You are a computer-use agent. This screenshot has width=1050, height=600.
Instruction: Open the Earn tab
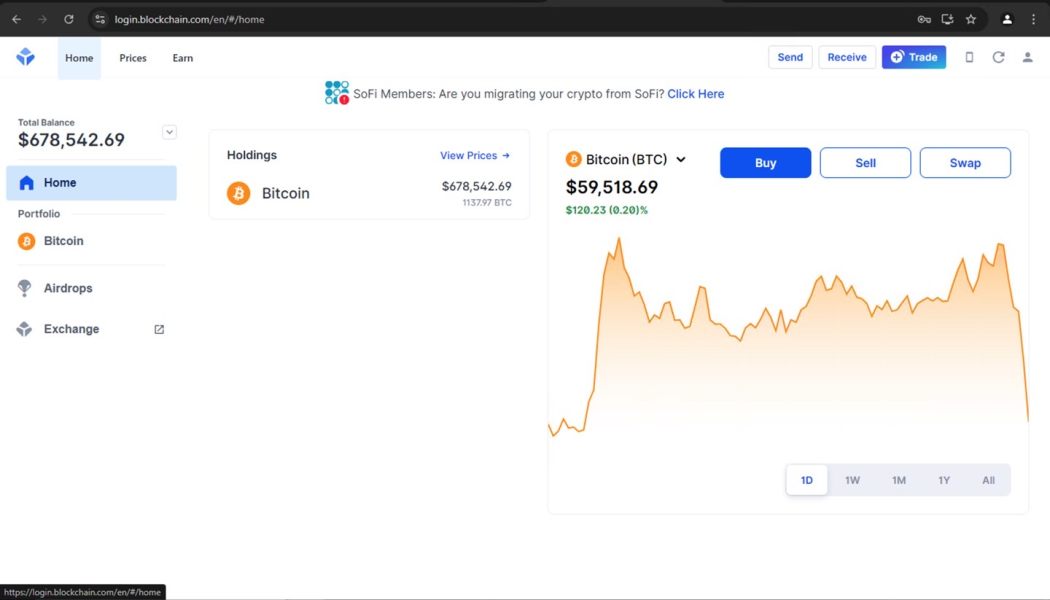point(183,58)
